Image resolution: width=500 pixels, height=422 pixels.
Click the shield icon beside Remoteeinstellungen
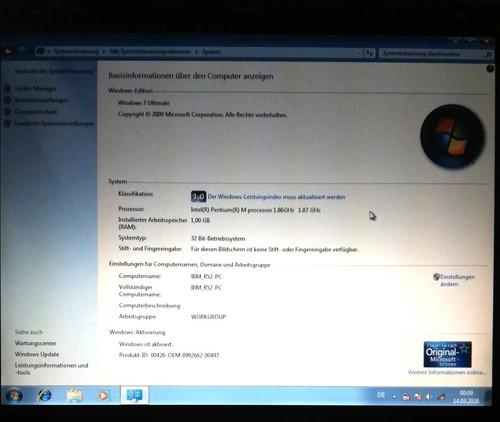(x=7, y=100)
